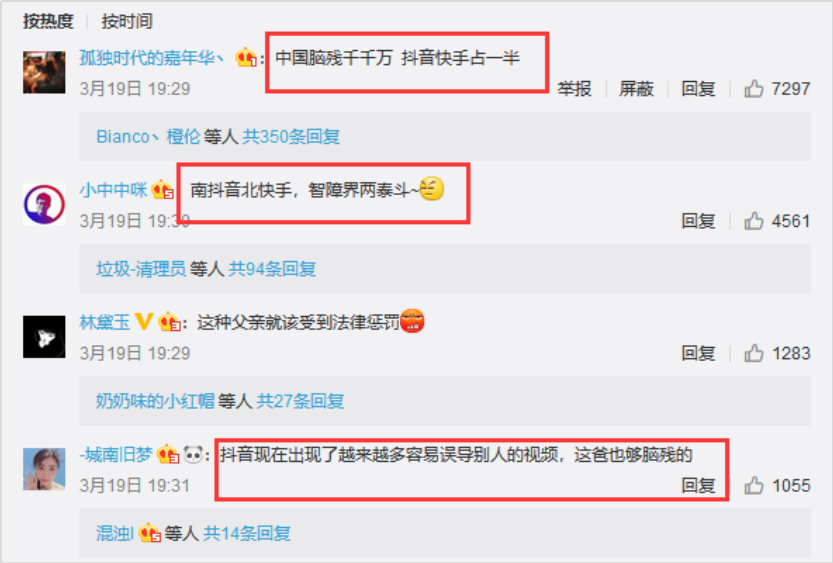The width and height of the screenshot is (833, 563).
Task: Expand 共27条回复 replies
Action: (300, 401)
